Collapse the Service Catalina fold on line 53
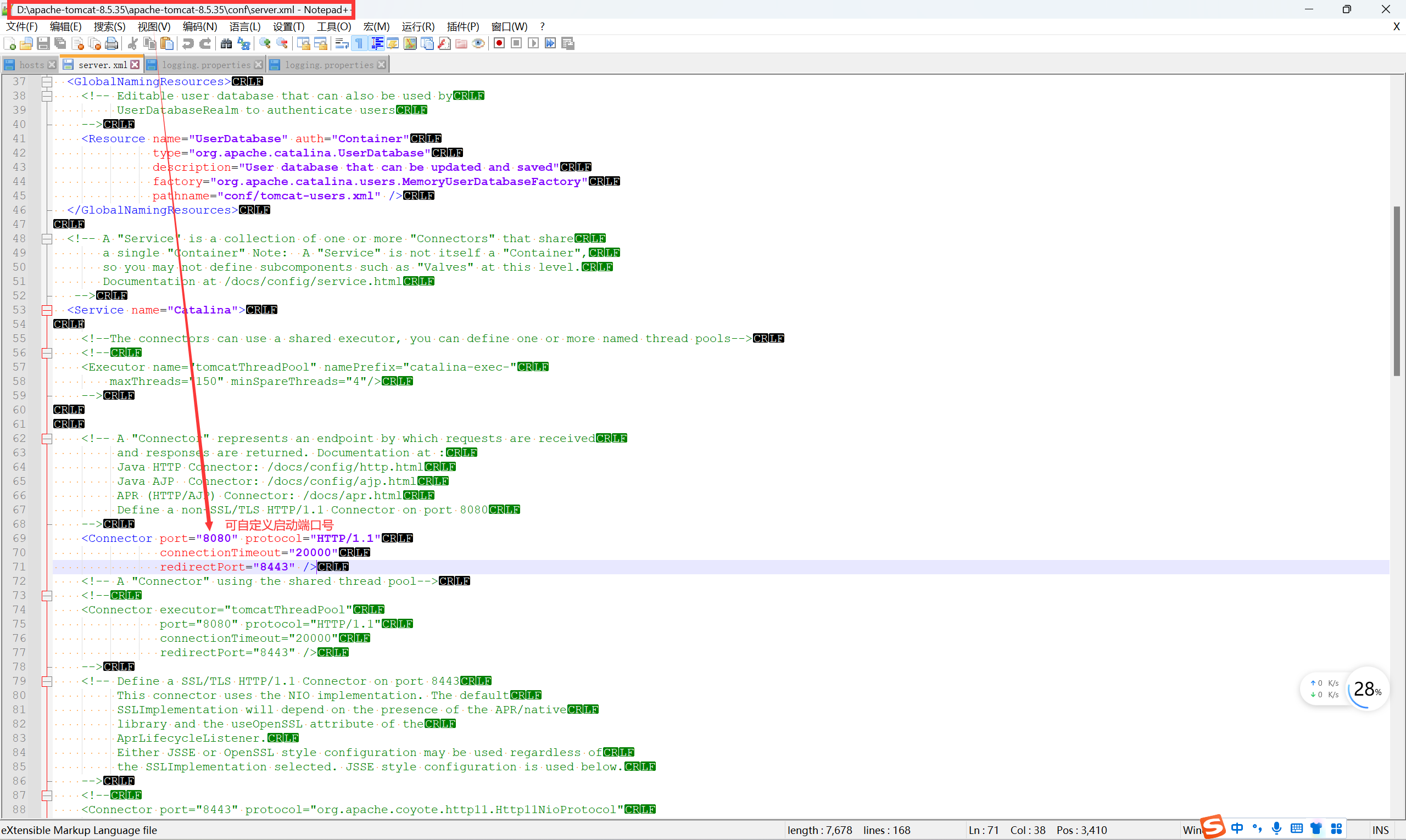Image resolution: width=1406 pixels, height=840 pixels. pos(47,310)
